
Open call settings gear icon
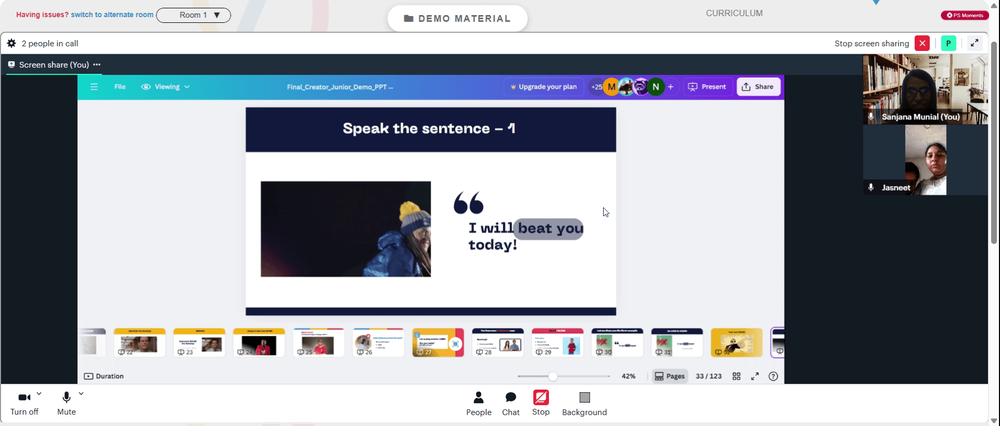point(11,43)
